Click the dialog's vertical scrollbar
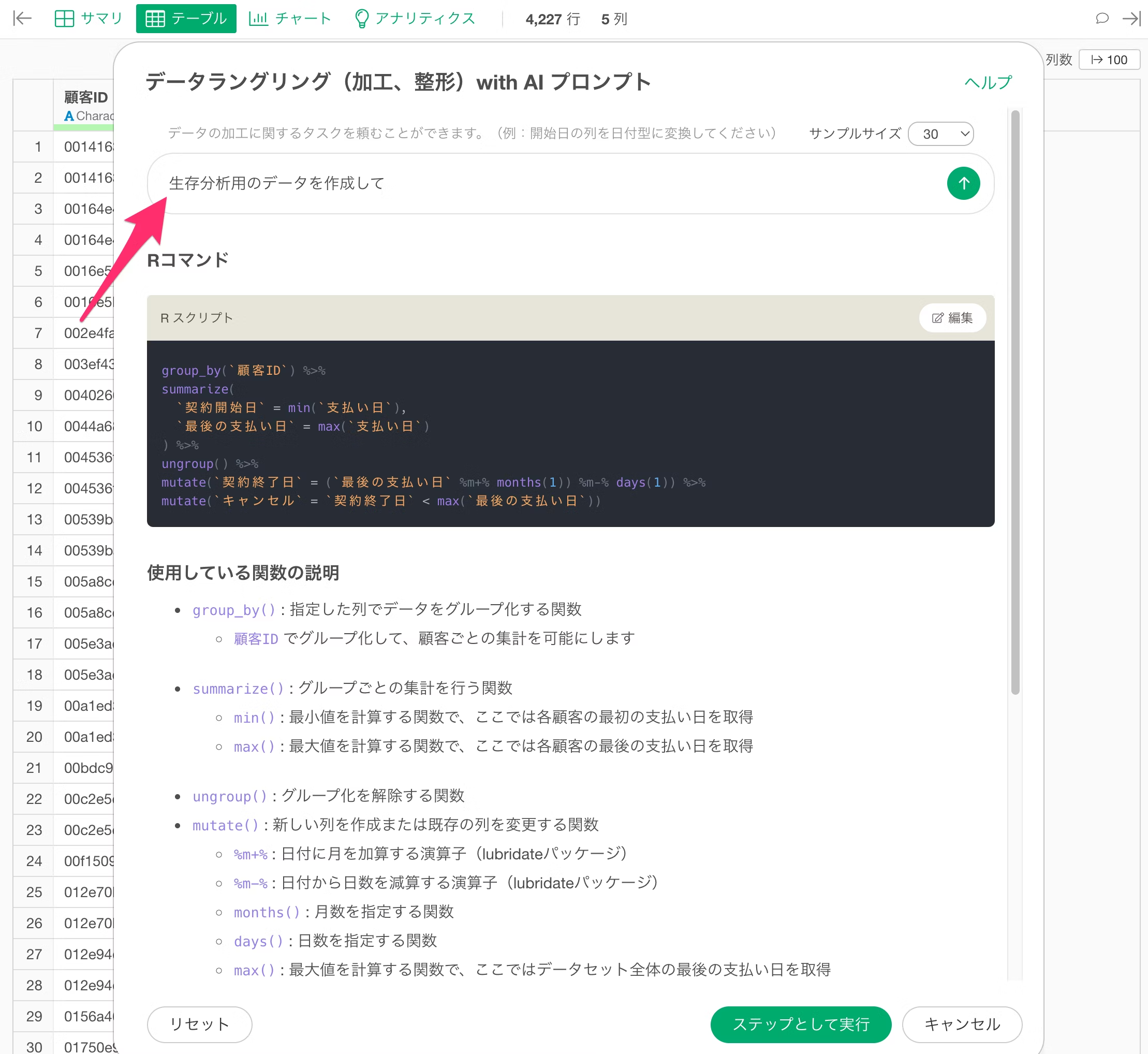 [1014, 399]
